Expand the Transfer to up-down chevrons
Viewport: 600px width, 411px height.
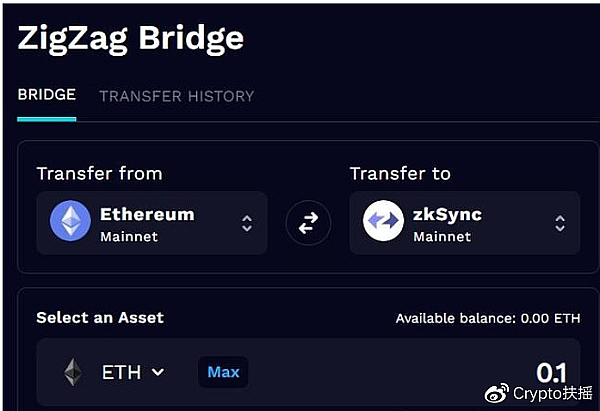tap(560, 223)
